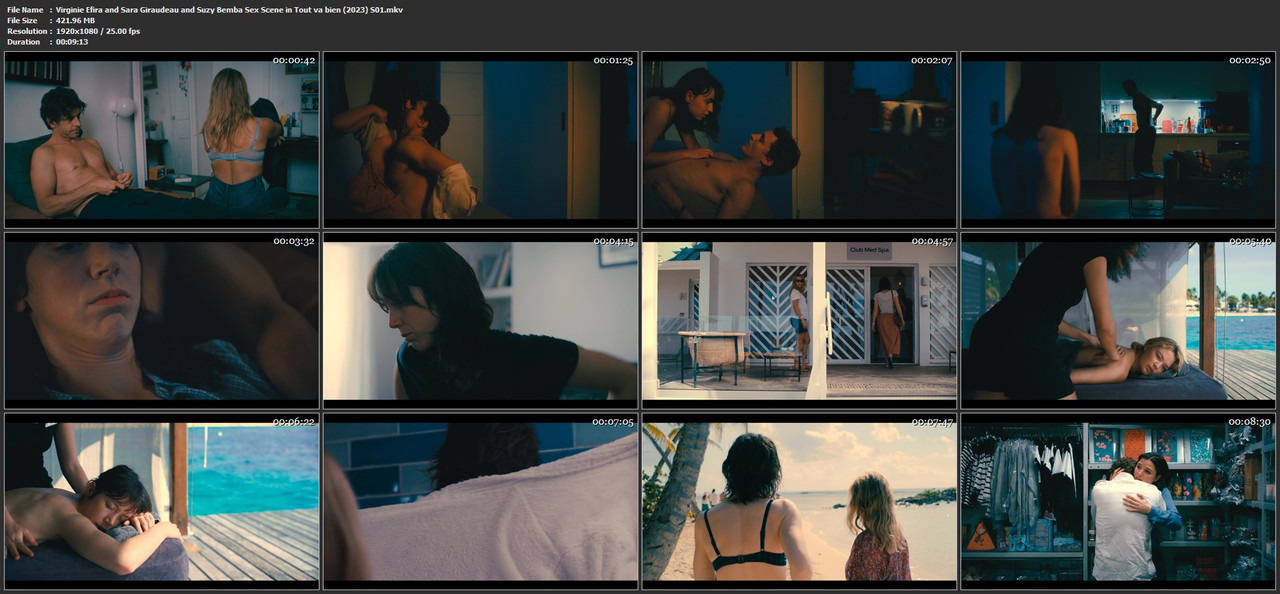Viewport: 1280px width, 594px height.
Task: Click the 'Resolution' label
Action: [26, 31]
